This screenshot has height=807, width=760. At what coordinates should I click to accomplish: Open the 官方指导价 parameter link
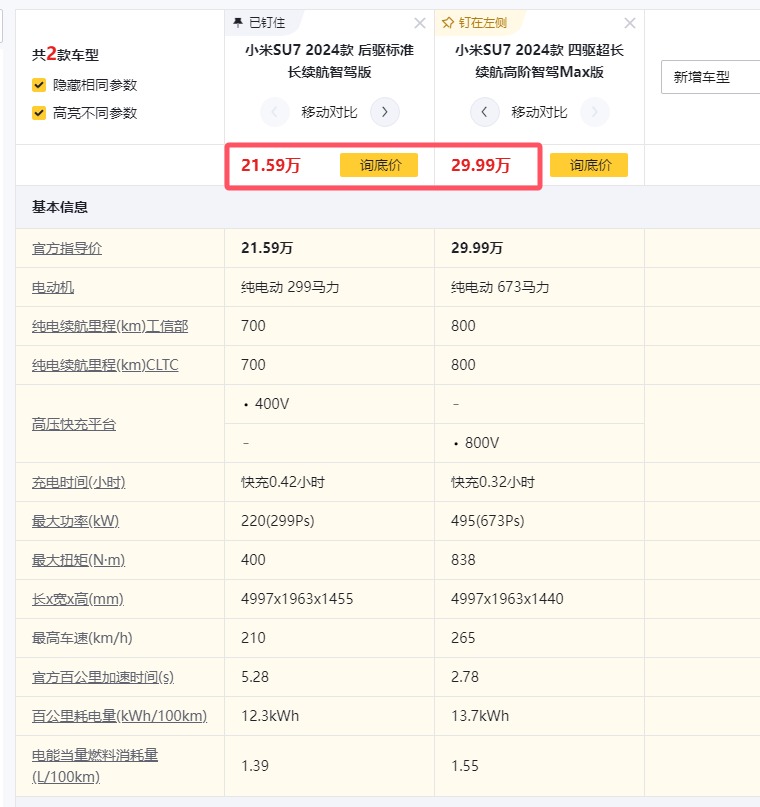pos(67,248)
